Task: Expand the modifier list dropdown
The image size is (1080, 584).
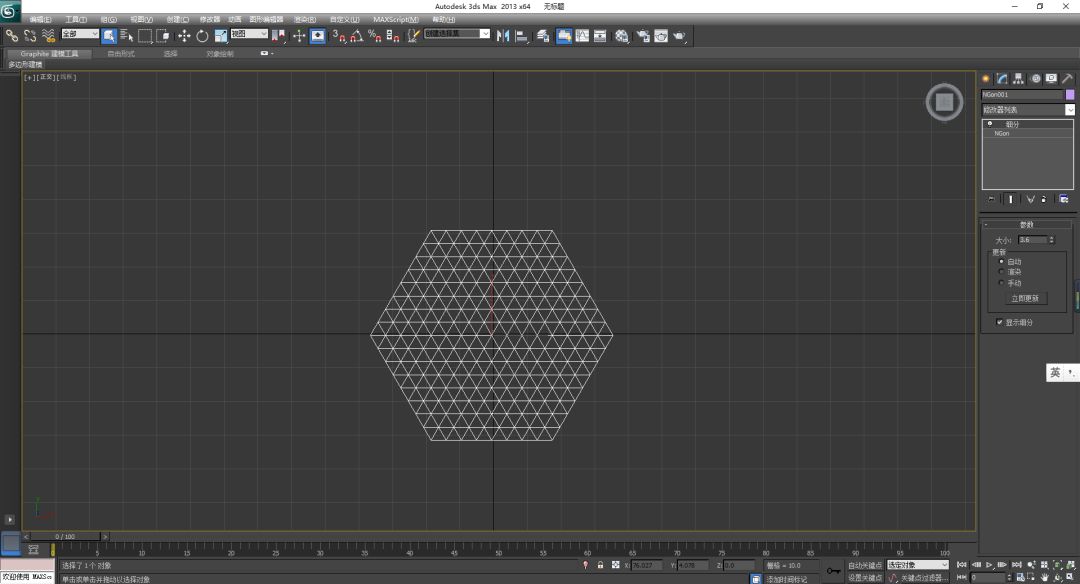Action: (1069, 110)
